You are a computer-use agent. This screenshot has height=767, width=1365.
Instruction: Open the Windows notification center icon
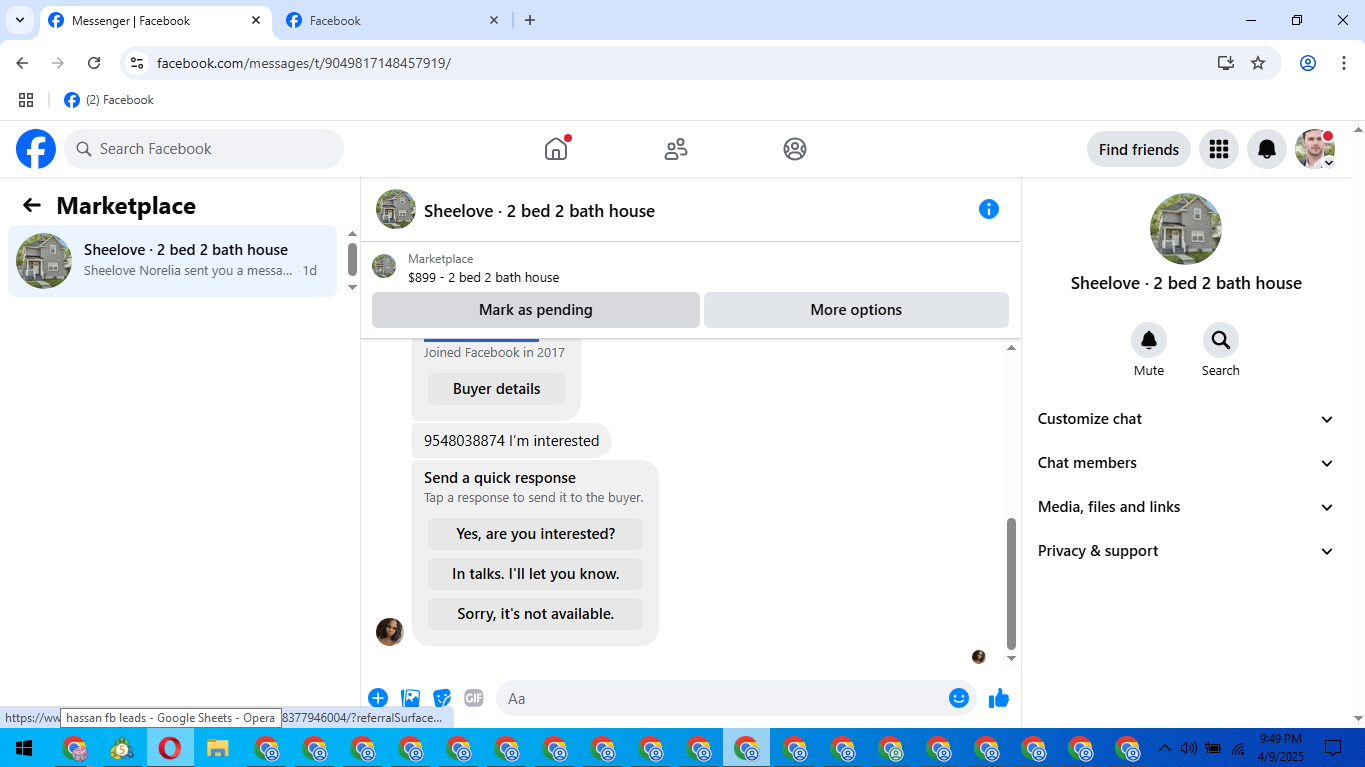(1333, 748)
